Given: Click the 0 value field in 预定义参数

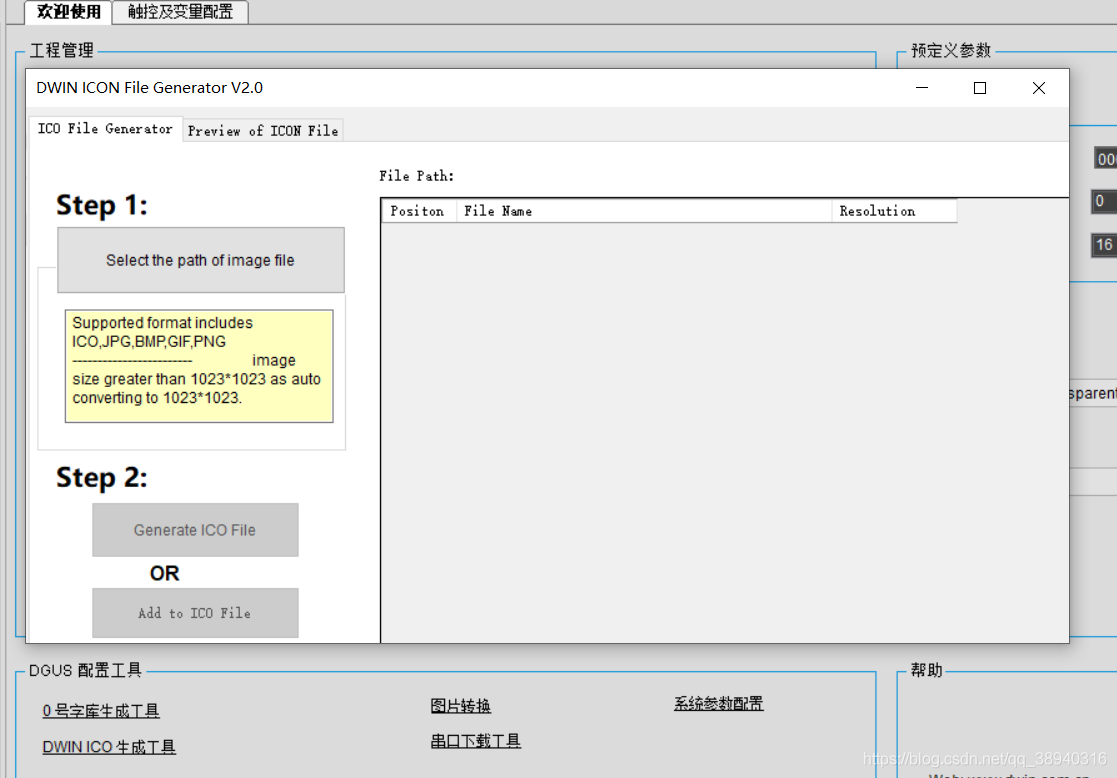Looking at the screenshot, I should (x=1104, y=202).
